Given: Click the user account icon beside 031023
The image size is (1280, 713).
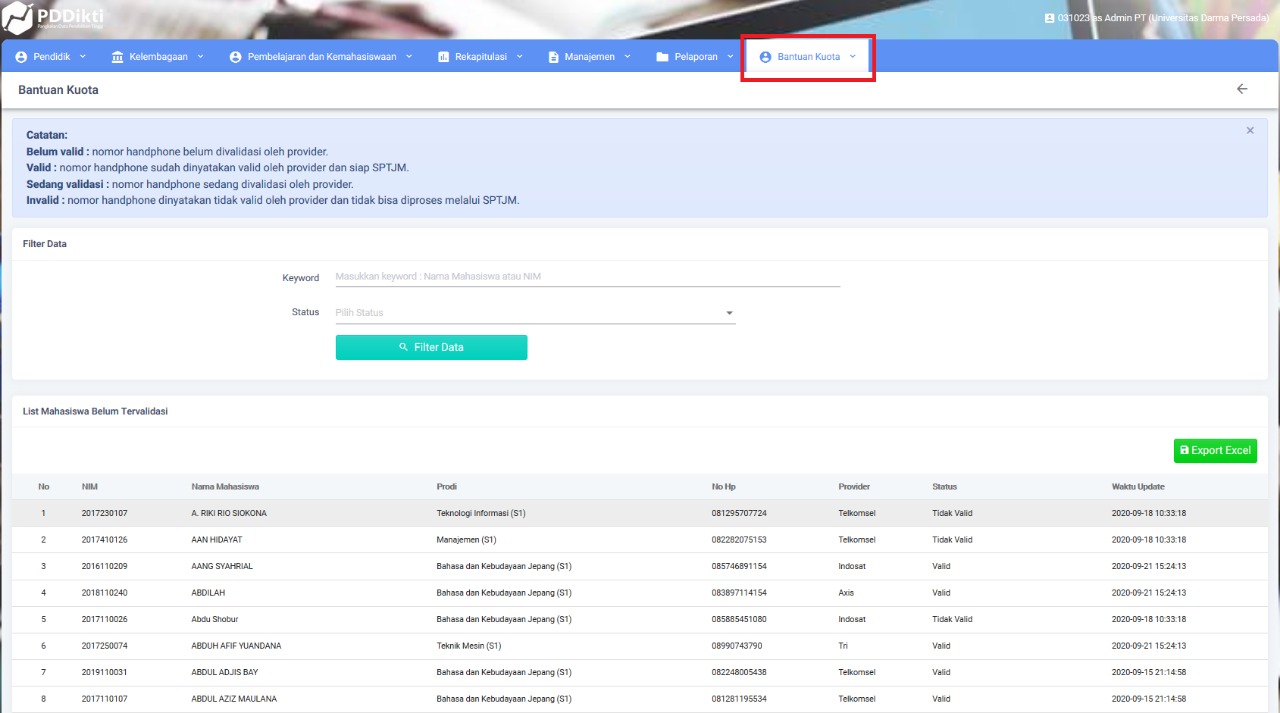Looking at the screenshot, I should click(1049, 18).
